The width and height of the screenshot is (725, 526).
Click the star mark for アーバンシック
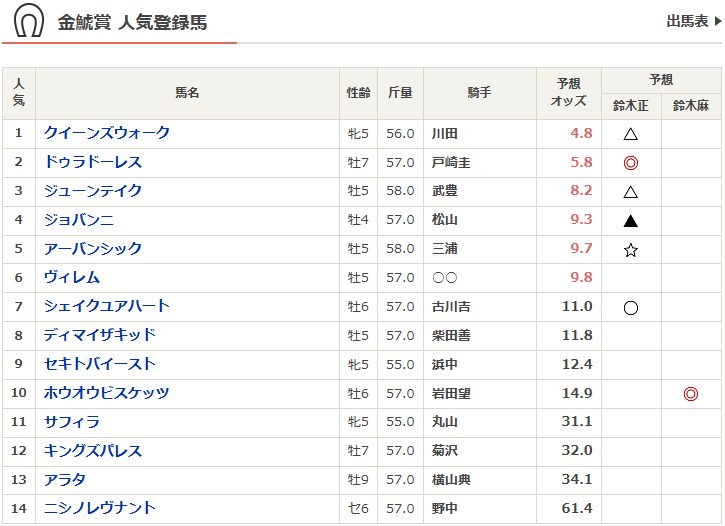(630, 250)
